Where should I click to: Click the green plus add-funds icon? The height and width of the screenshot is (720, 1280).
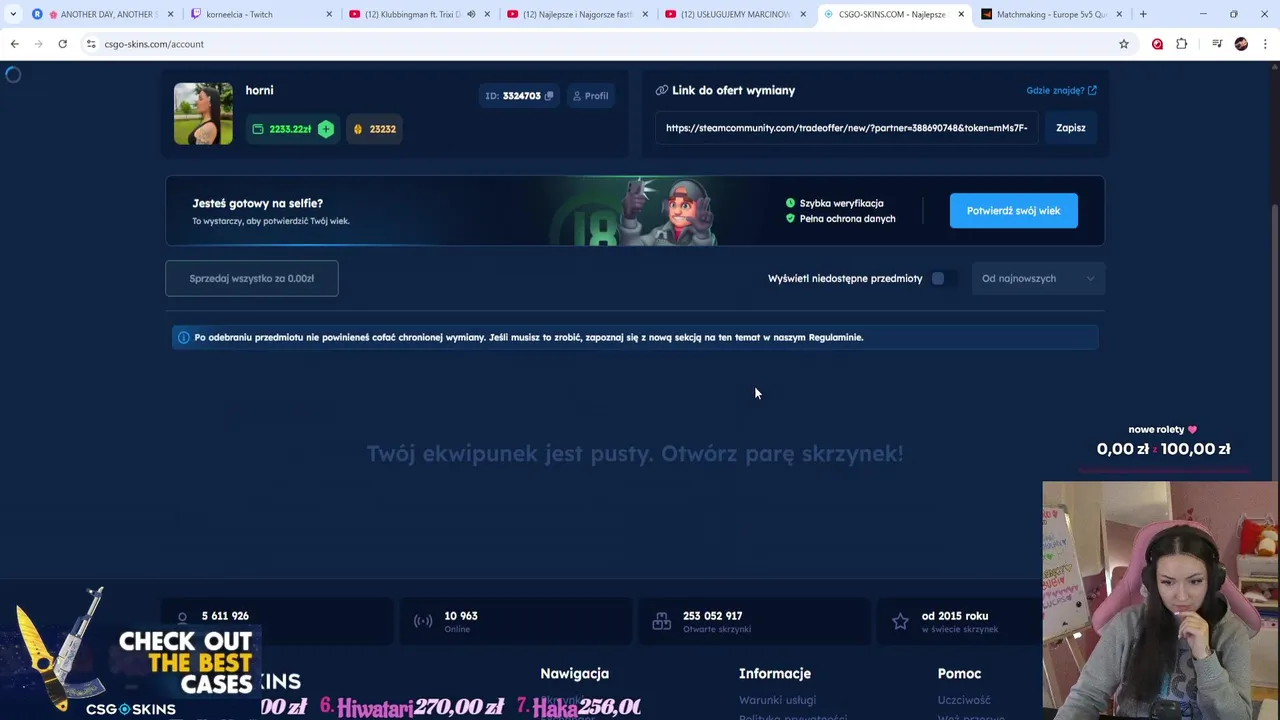coord(326,129)
